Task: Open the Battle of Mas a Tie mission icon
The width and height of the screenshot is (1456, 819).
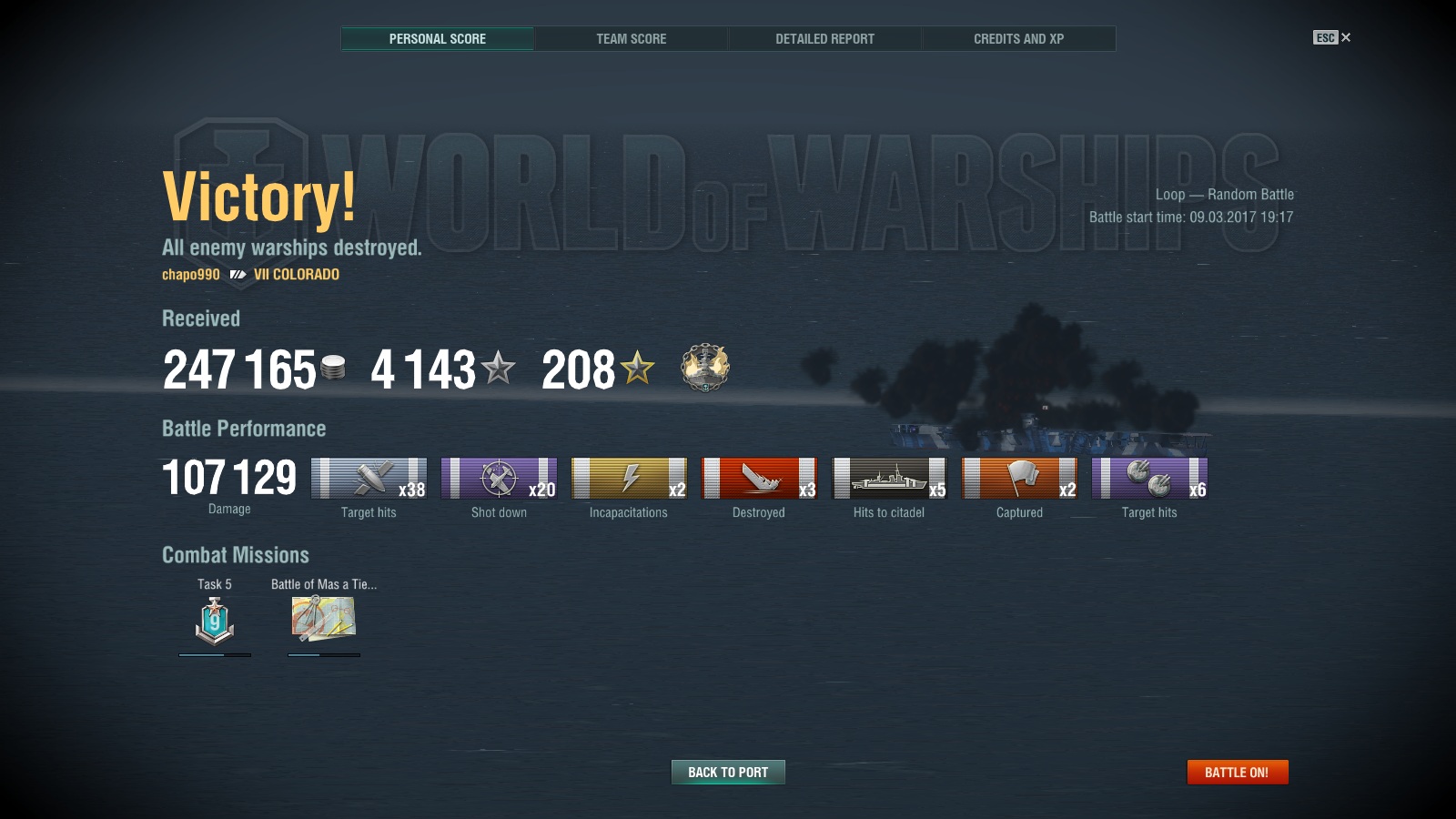Action: (x=323, y=618)
